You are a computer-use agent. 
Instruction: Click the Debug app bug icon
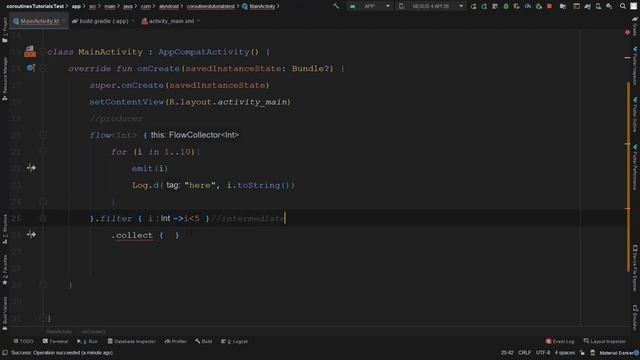506,6
